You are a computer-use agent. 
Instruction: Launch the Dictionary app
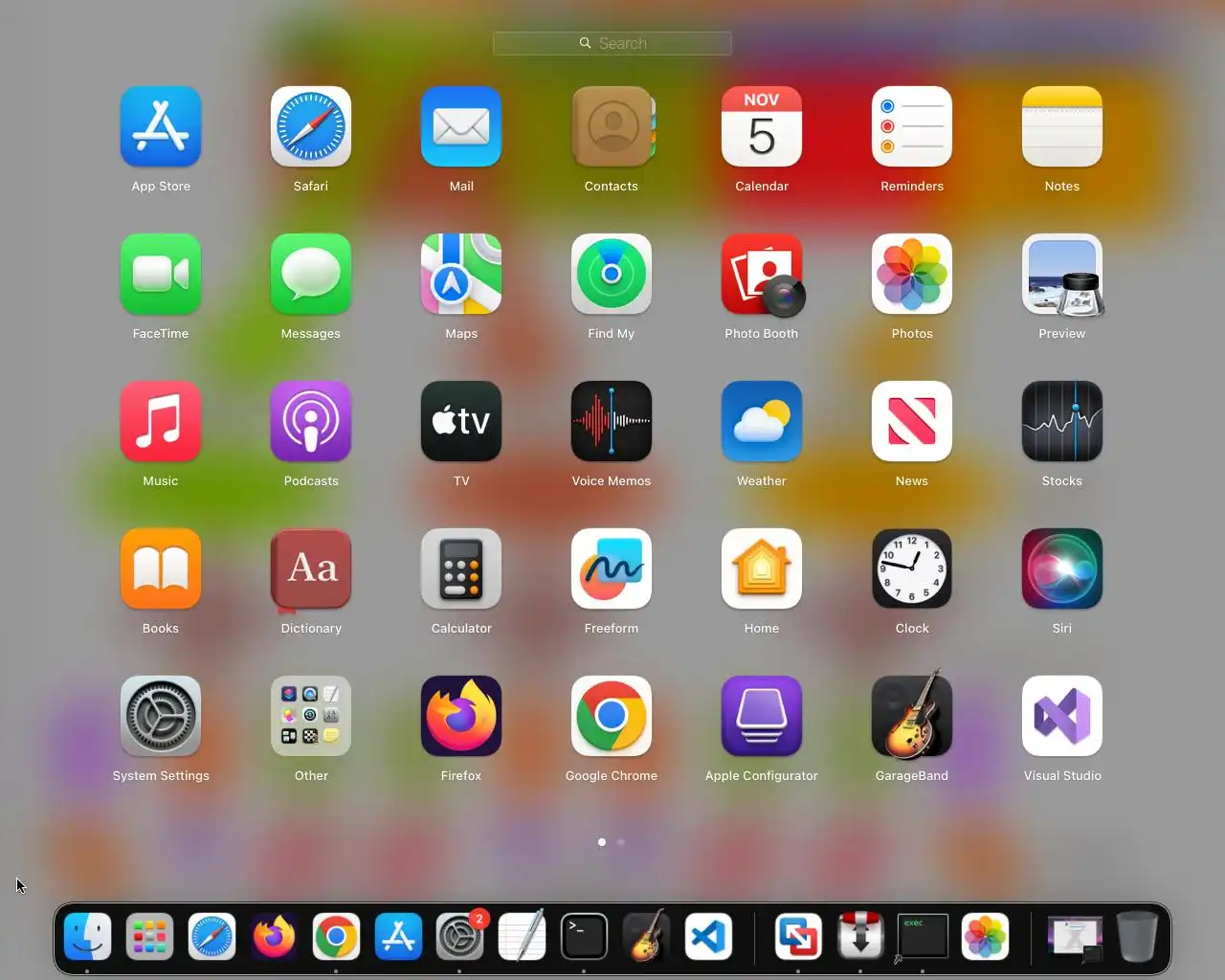311,568
